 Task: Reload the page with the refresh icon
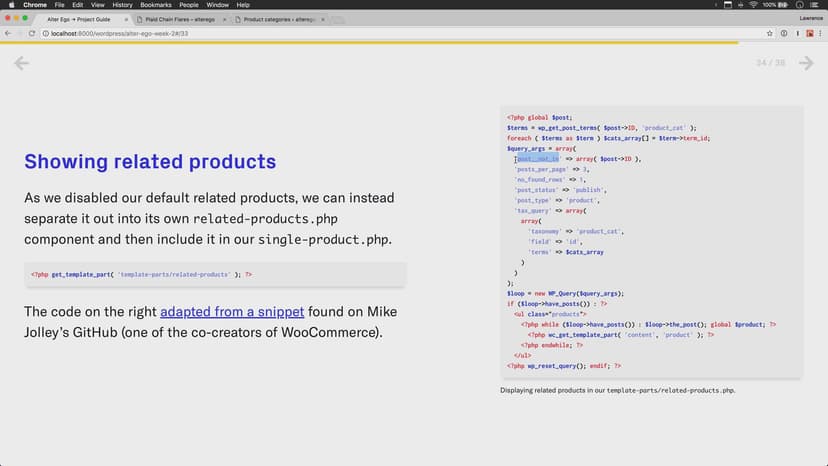pyautogui.click(x=32, y=33)
